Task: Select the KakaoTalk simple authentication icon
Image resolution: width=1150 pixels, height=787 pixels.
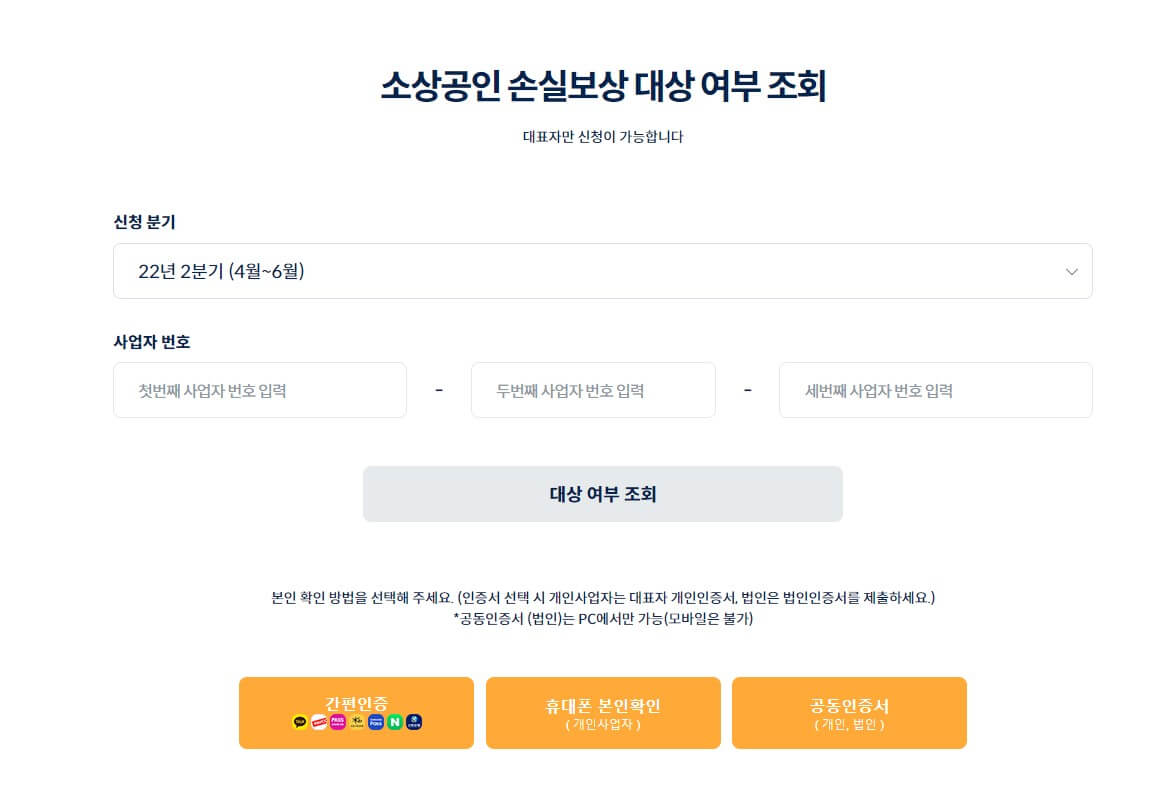Action: pyautogui.click(x=298, y=721)
